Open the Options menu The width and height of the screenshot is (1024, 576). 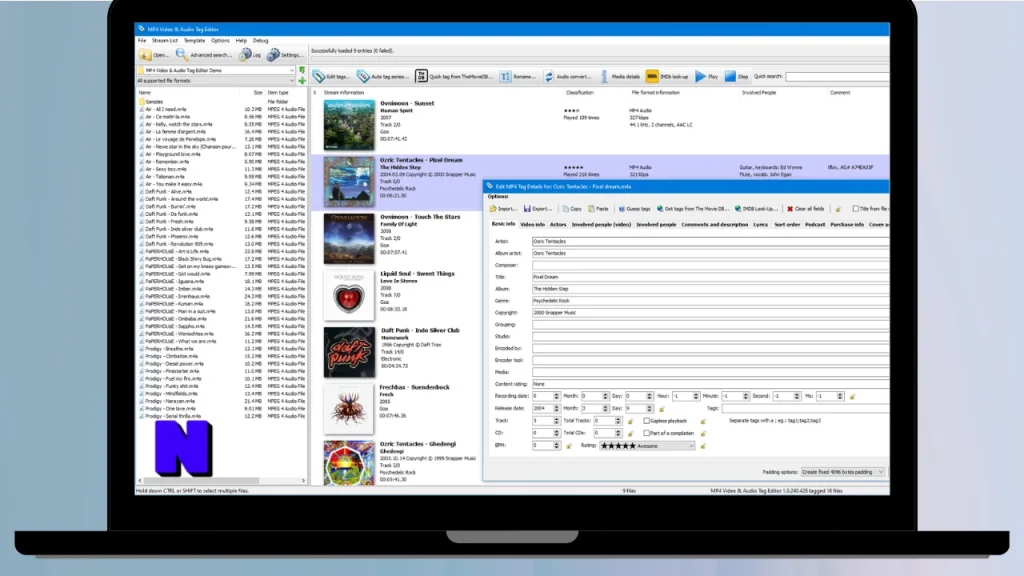pos(220,40)
